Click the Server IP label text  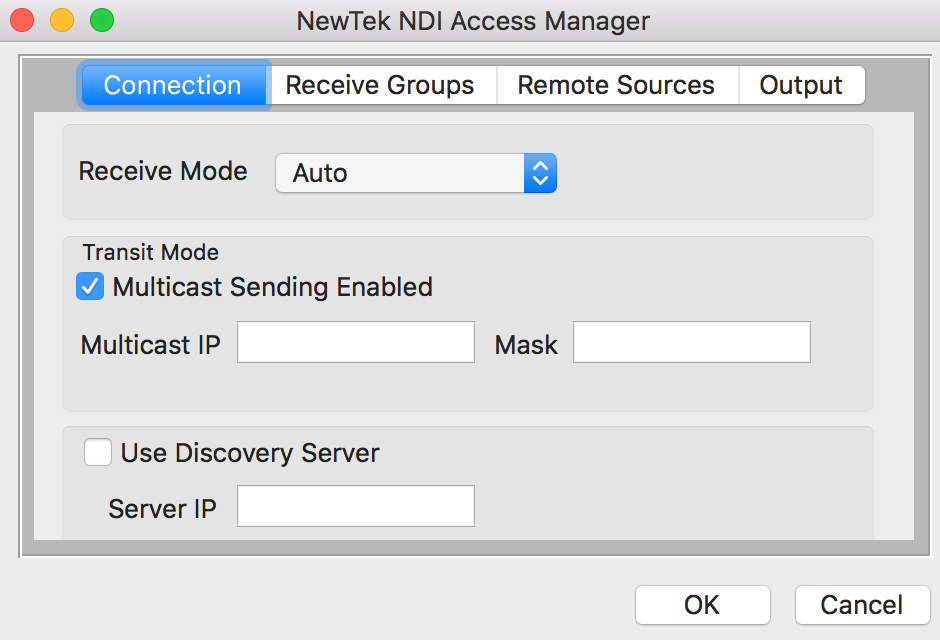pyautogui.click(x=162, y=508)
